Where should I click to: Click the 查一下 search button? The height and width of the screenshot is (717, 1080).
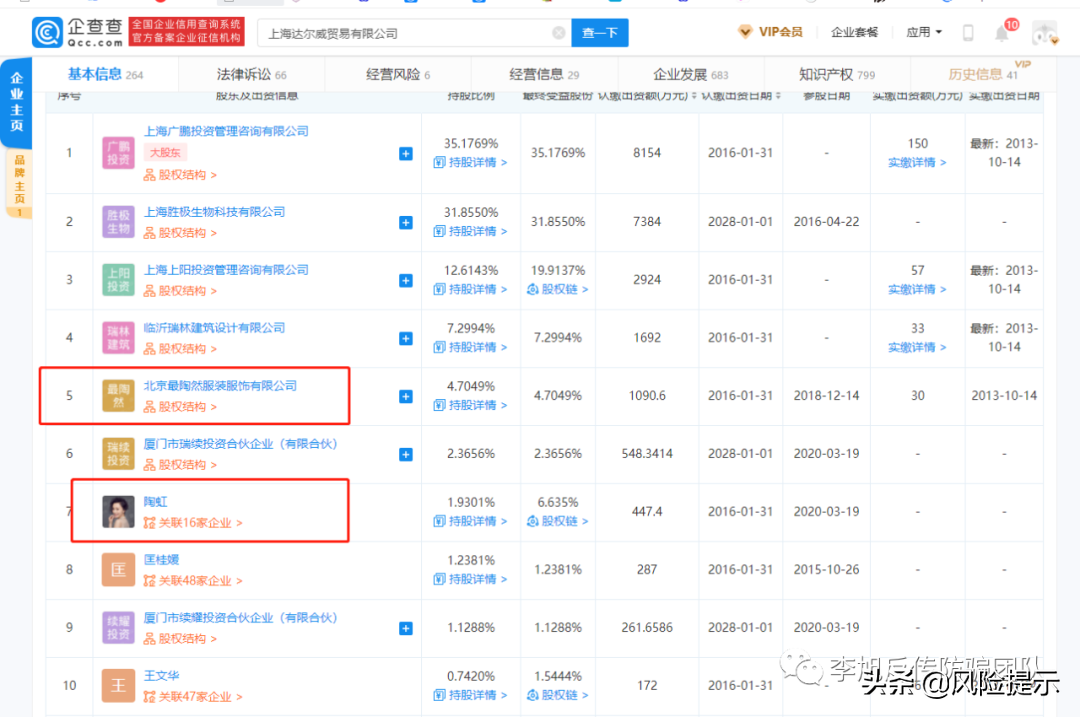point(600,33)
